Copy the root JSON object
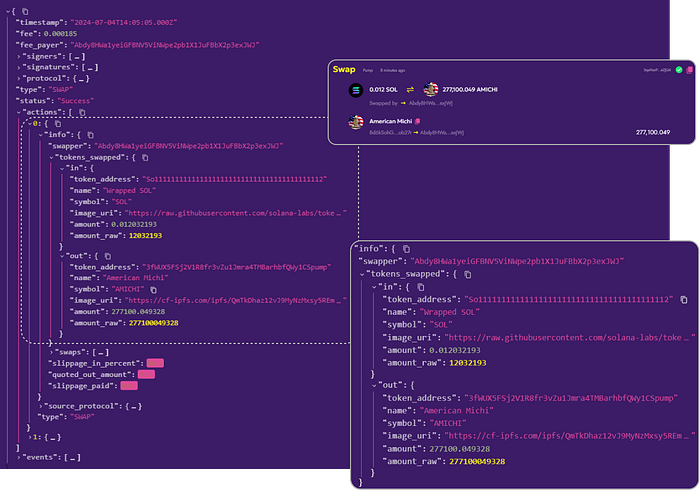The width and height of the screenshot is (700, 497). pyautogui.click(x=24, y=10)
